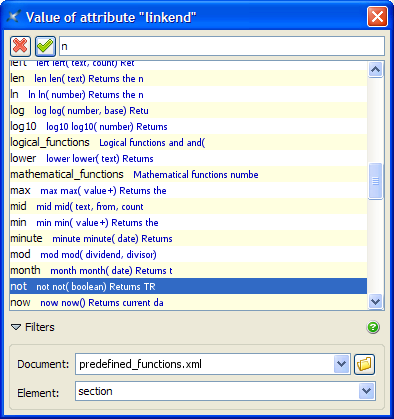Select the "logical_functions" row
Screen dimensions: 394x419
click(188, 143)
